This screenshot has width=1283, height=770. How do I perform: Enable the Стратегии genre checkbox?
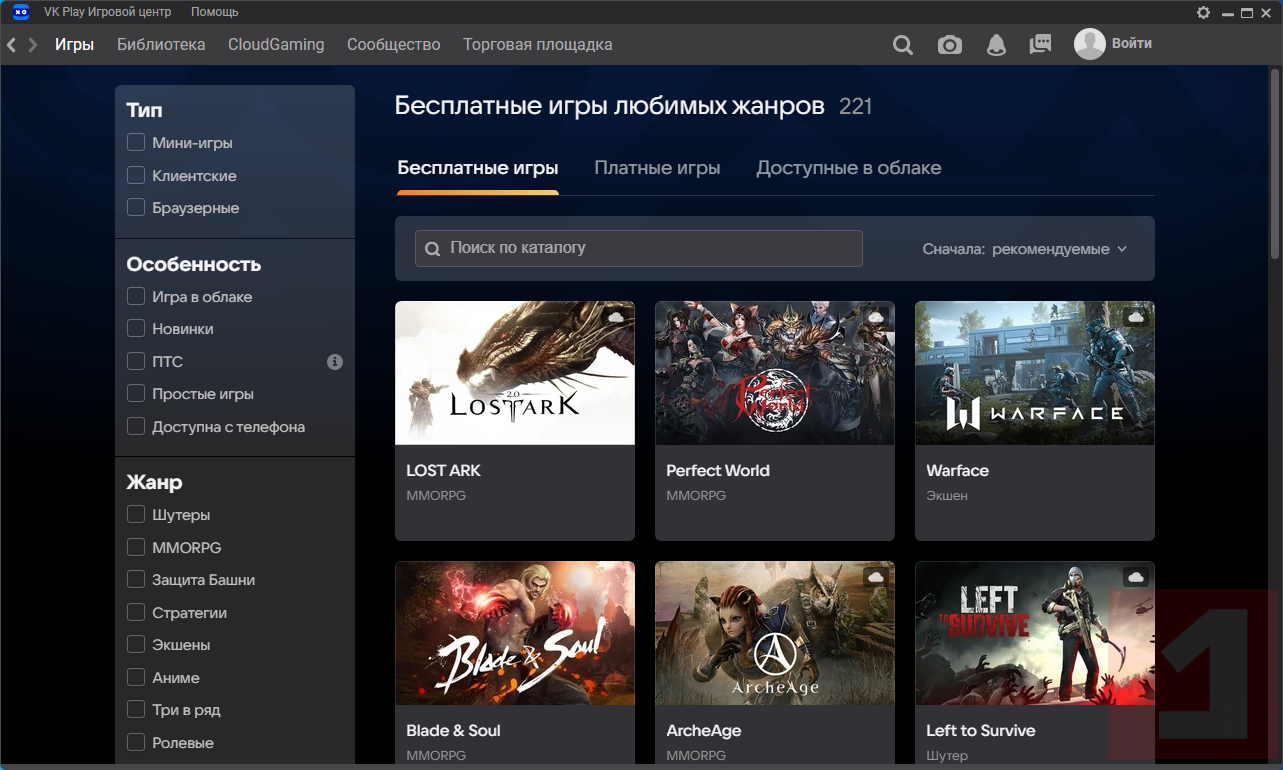pos(136,613)
